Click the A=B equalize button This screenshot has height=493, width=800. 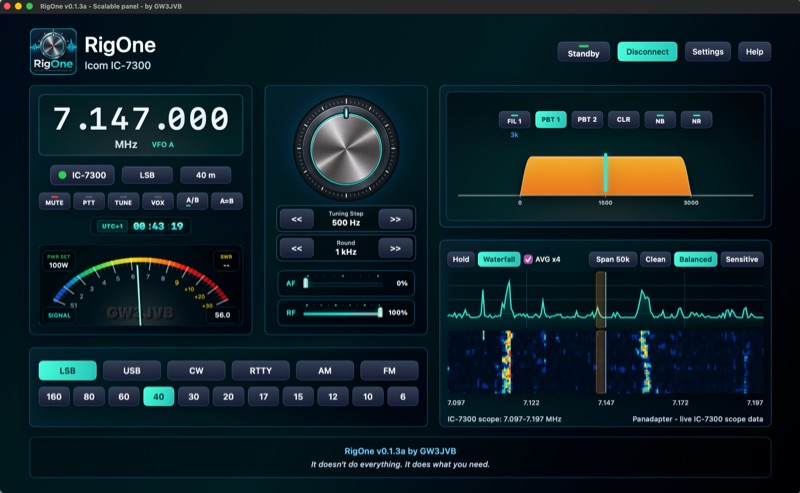pos(227,201)
